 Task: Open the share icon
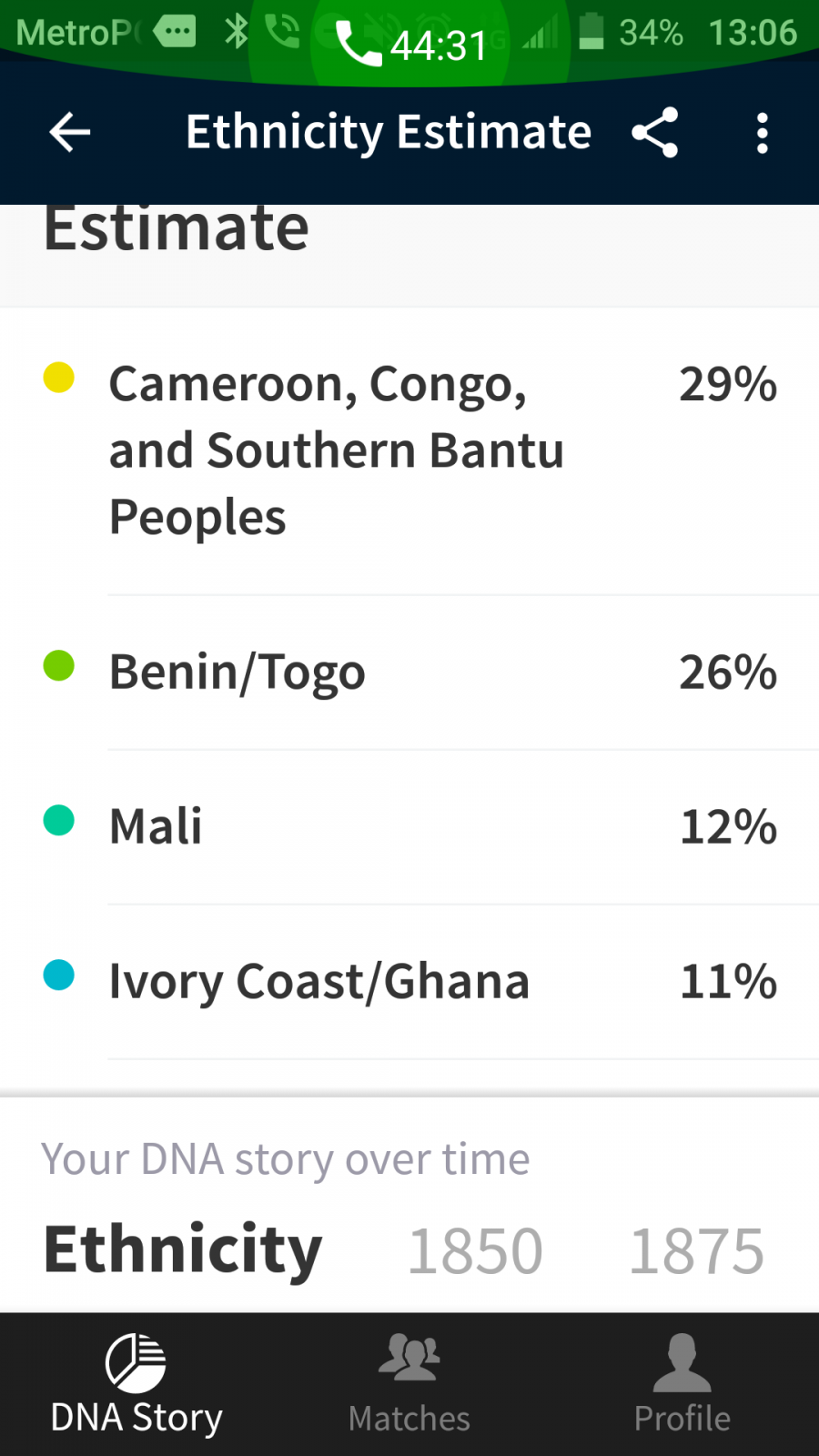tap(655, 133)
